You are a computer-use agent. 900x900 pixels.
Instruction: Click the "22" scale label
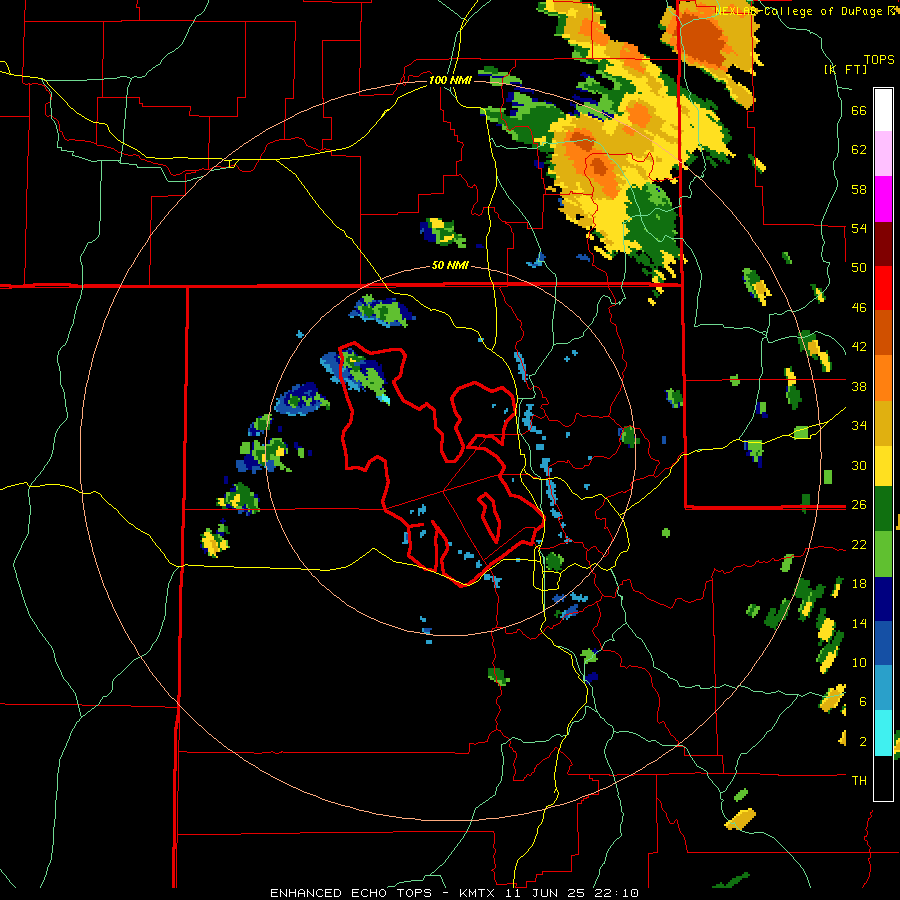859,545
